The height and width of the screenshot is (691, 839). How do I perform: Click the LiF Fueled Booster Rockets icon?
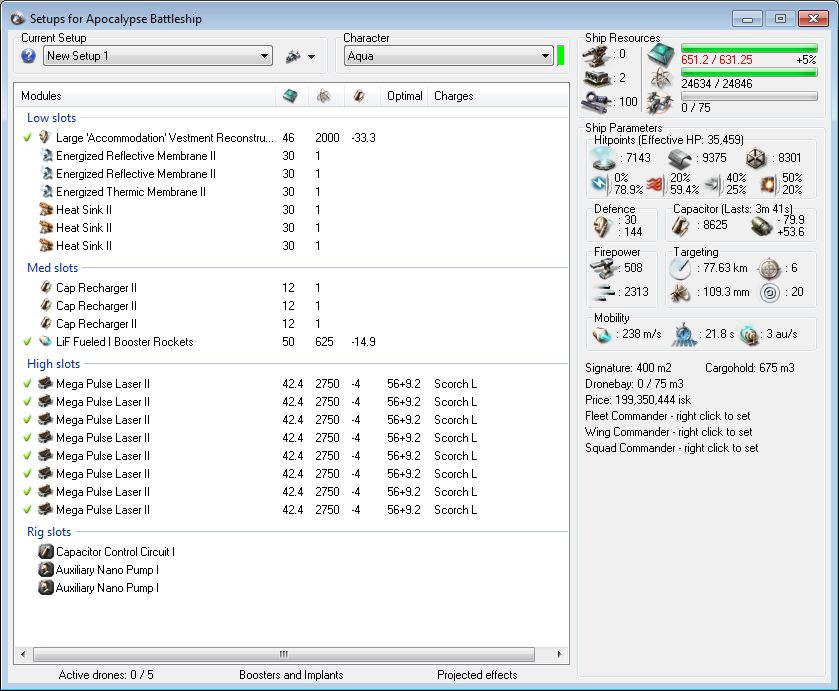(x=46, y=341)
